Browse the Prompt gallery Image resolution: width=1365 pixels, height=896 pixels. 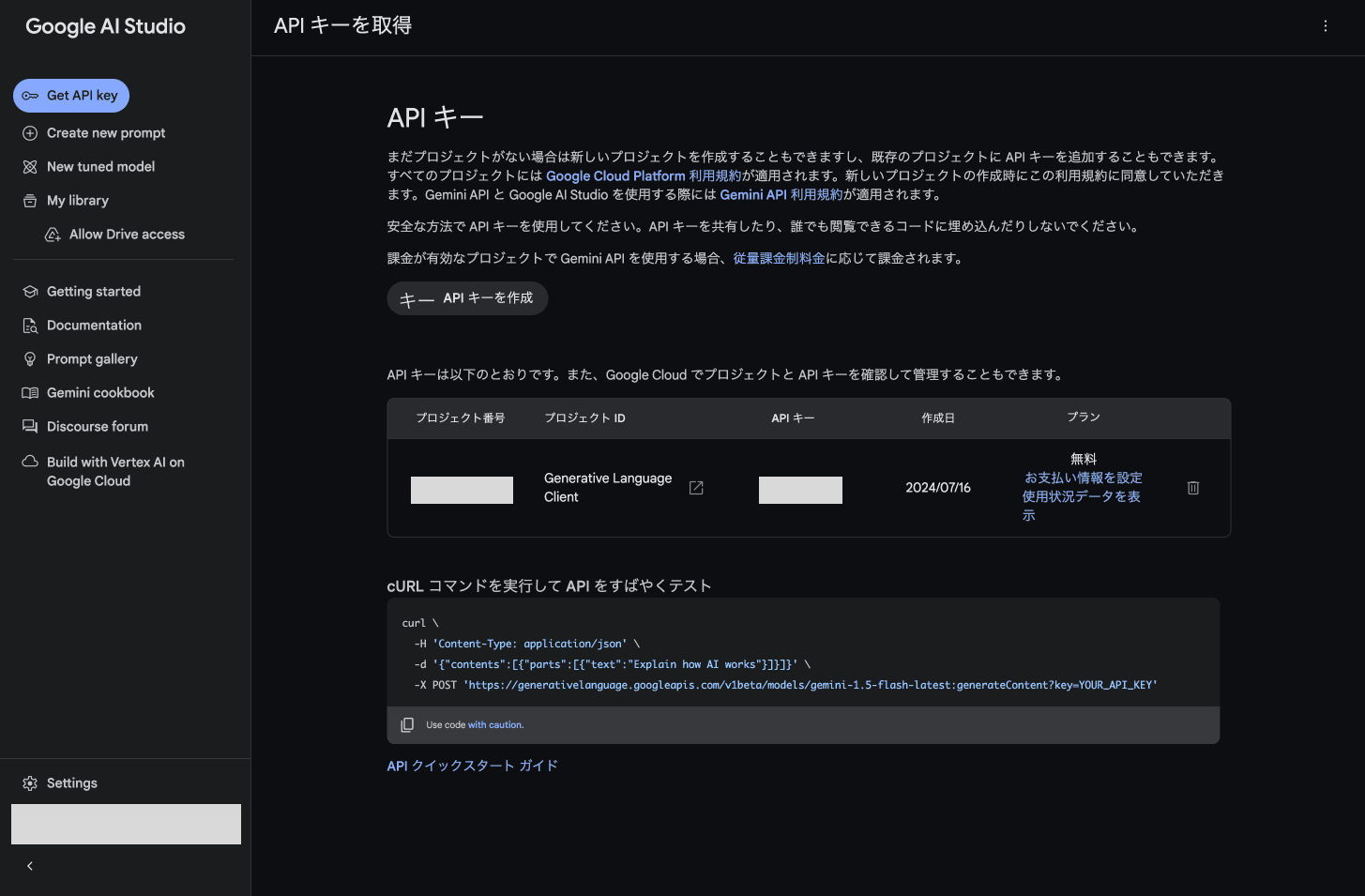tap(92, 359)
